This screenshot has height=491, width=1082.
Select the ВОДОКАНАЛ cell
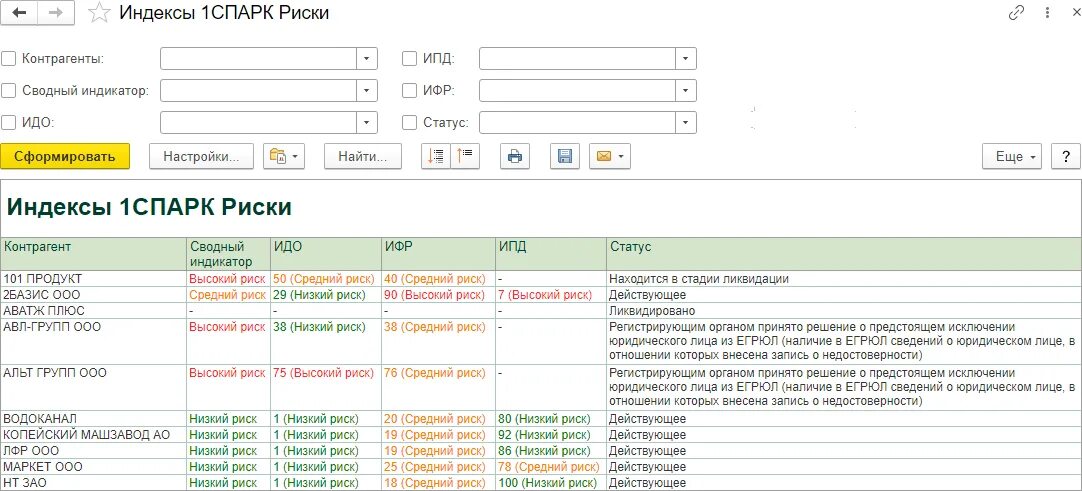tap(94, 419)
